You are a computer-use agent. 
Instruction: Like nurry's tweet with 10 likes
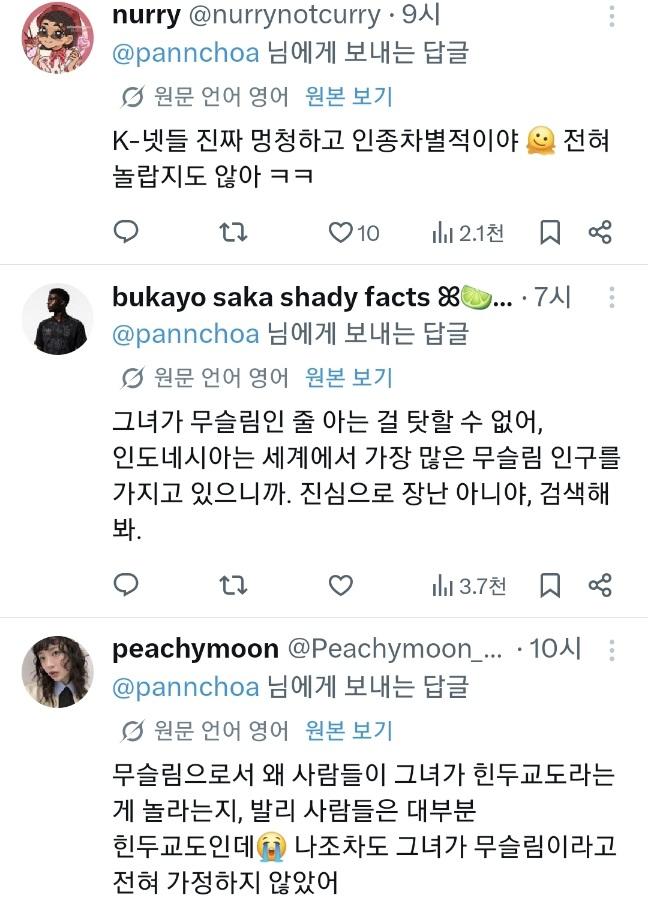tap(353, 233)
